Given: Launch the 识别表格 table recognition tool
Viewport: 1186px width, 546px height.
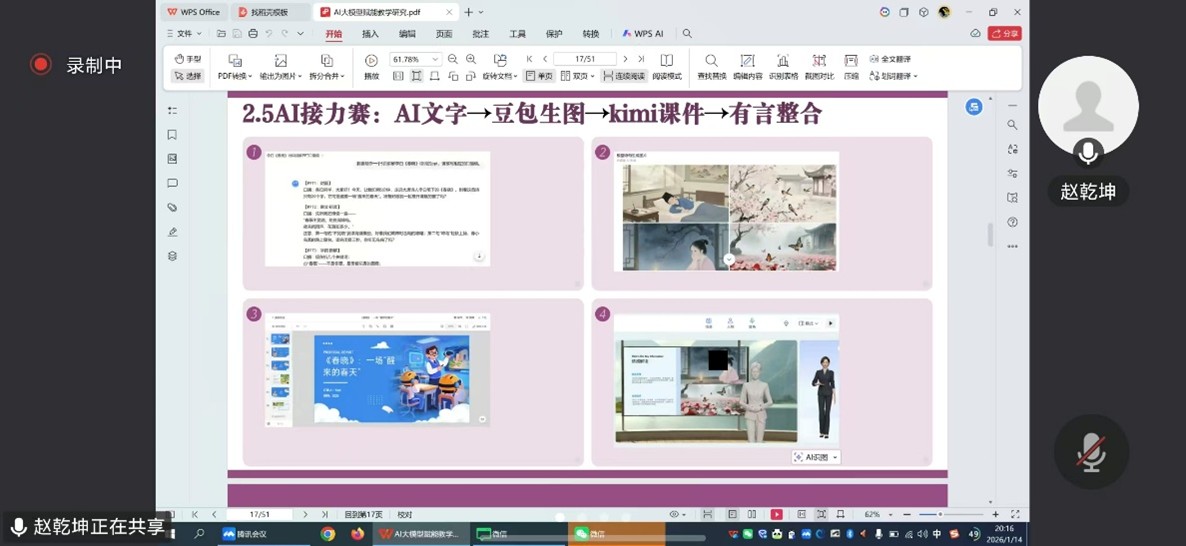Looking at the screenshot, I should (x=783, y=67).
